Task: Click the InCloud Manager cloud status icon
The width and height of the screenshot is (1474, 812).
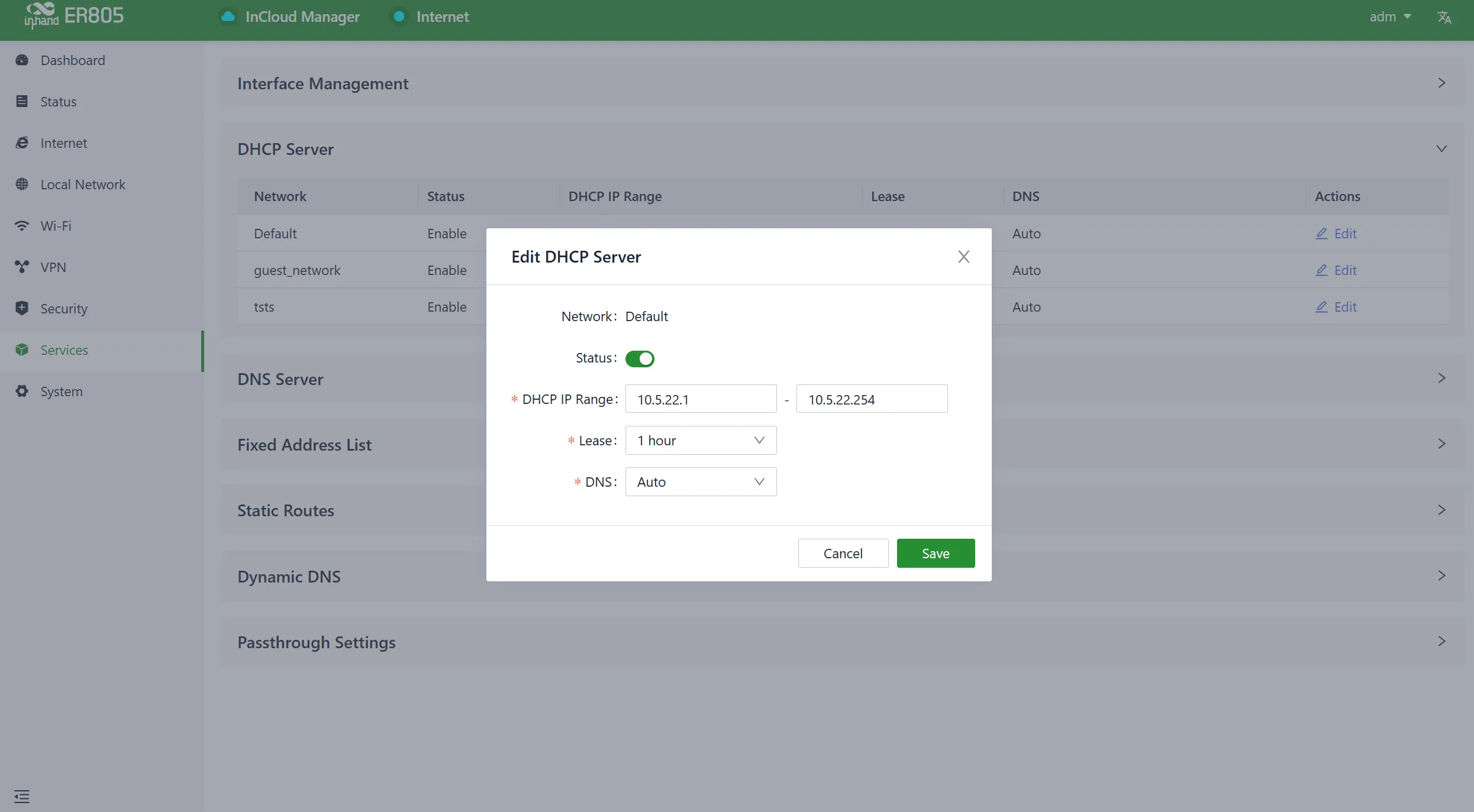Action: [x=228, y=17]
